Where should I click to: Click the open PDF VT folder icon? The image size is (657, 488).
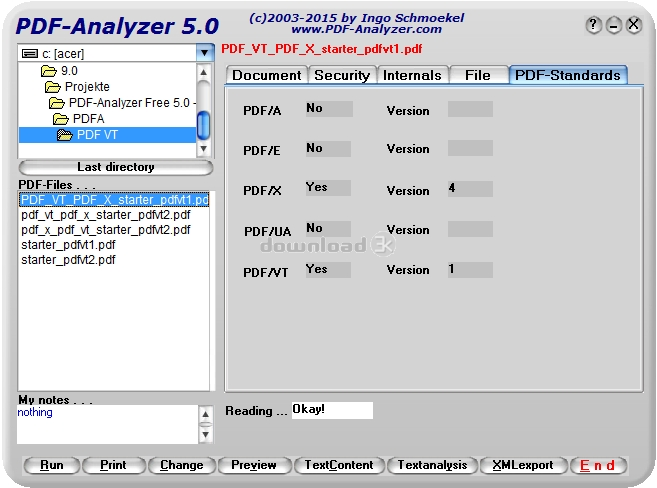(x=65, y=135)
